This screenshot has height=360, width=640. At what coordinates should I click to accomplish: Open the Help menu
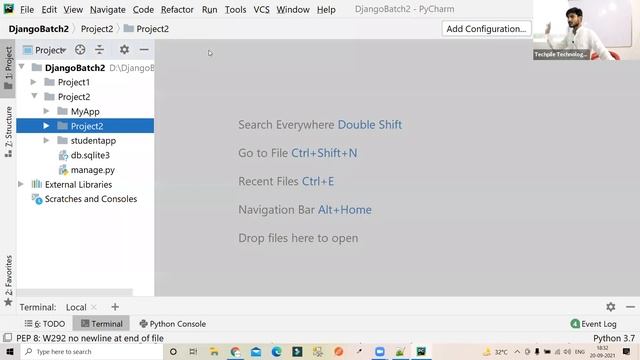(x=326, y=9)
